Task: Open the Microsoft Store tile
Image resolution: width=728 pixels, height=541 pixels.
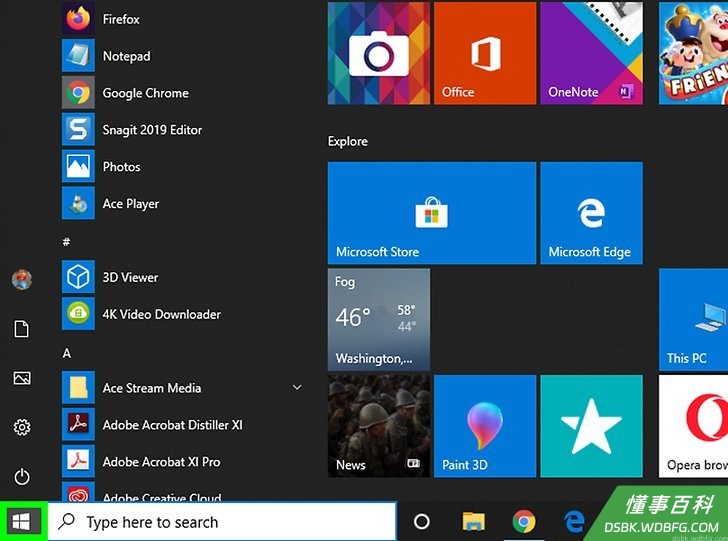Action: [432, 213]
